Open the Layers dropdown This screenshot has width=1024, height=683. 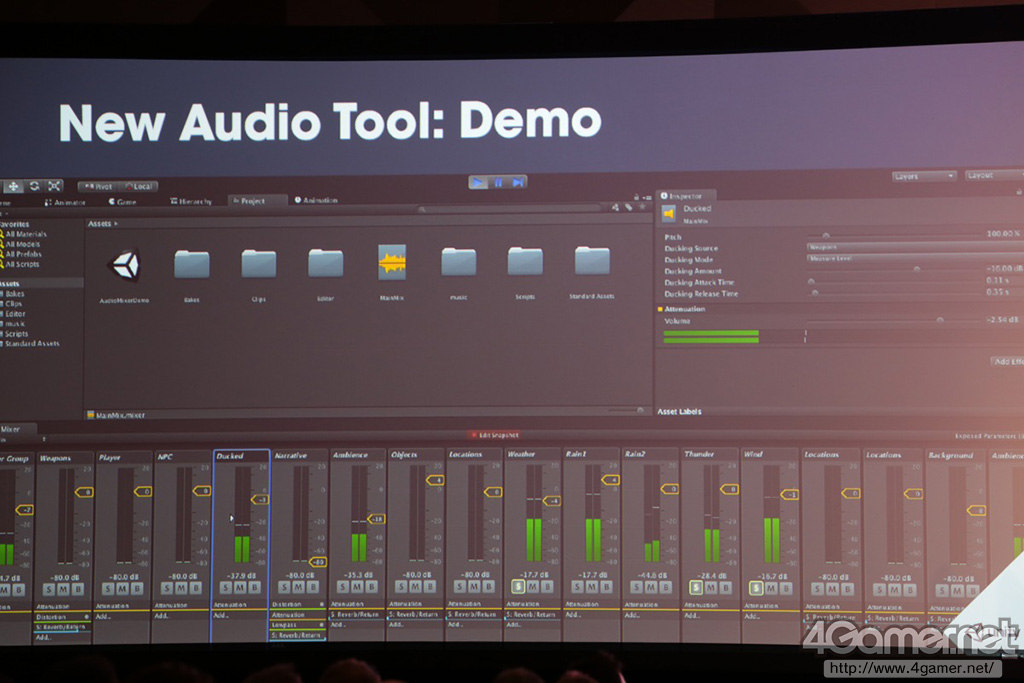(924, 176)
